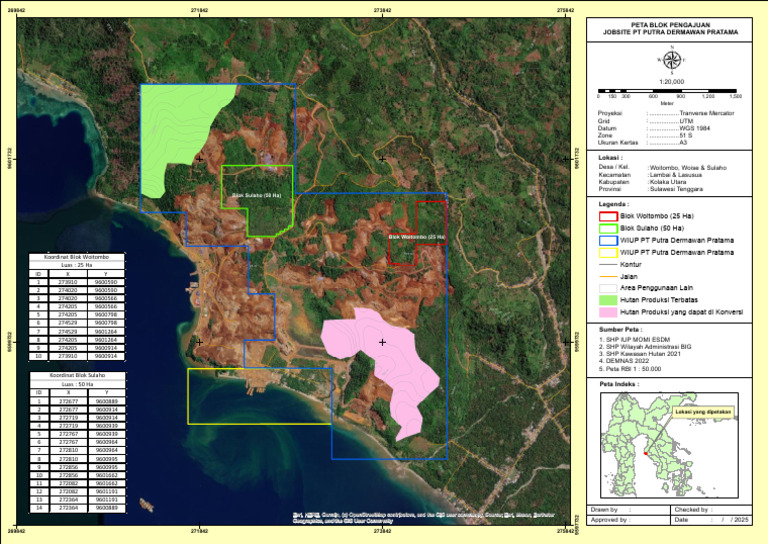
Task: Click the 'Date / / 2025' field
Action: [x=711, y=520]
